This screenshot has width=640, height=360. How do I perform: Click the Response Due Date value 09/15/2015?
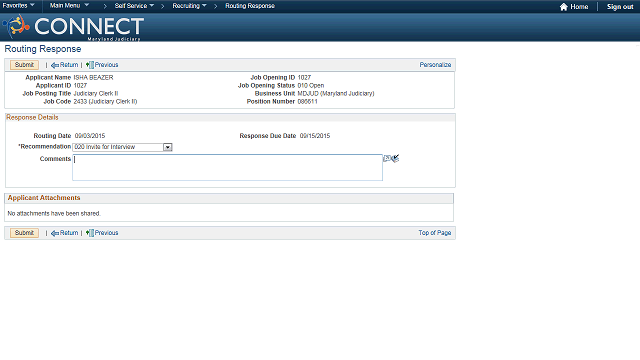[315, 136]
